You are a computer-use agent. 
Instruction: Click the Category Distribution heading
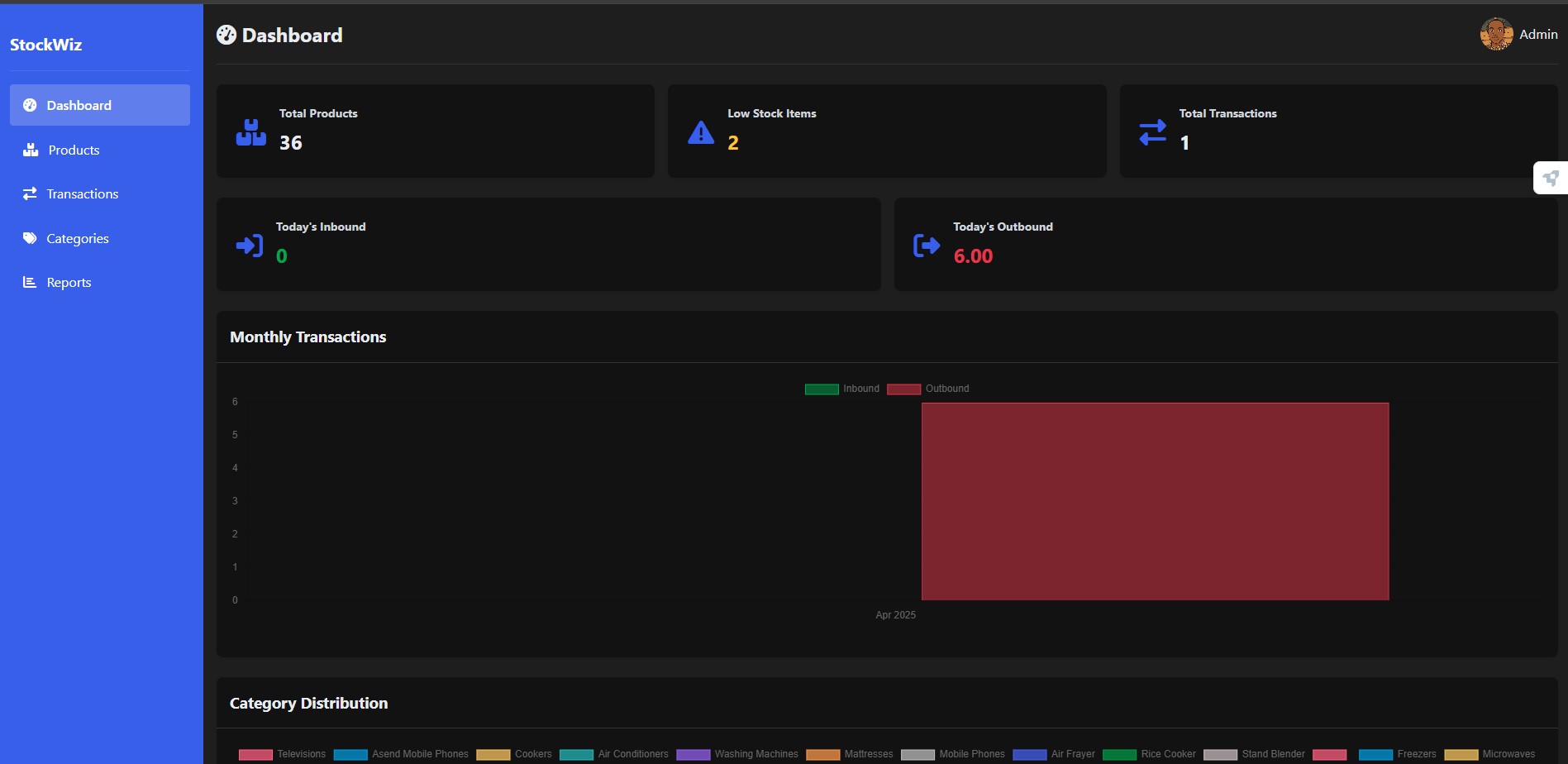point(309,703)
